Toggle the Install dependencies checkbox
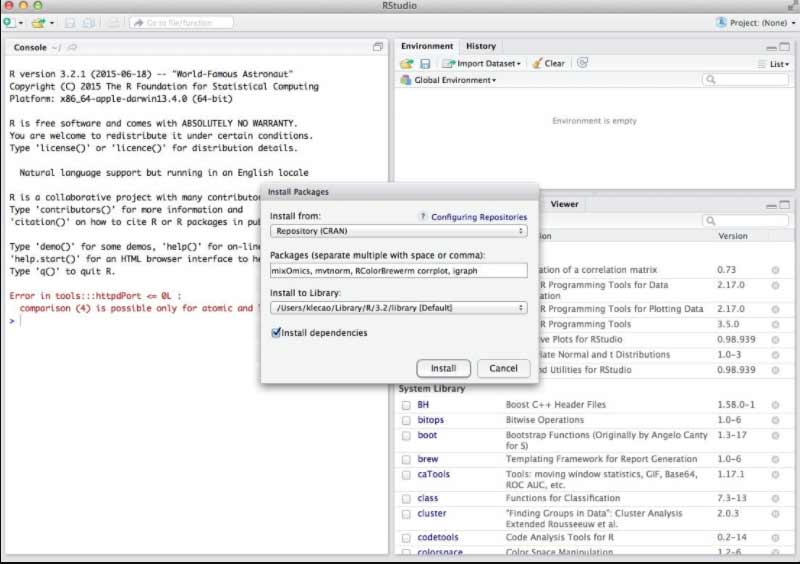Viewport: 800px width, 564px height. 276,332
